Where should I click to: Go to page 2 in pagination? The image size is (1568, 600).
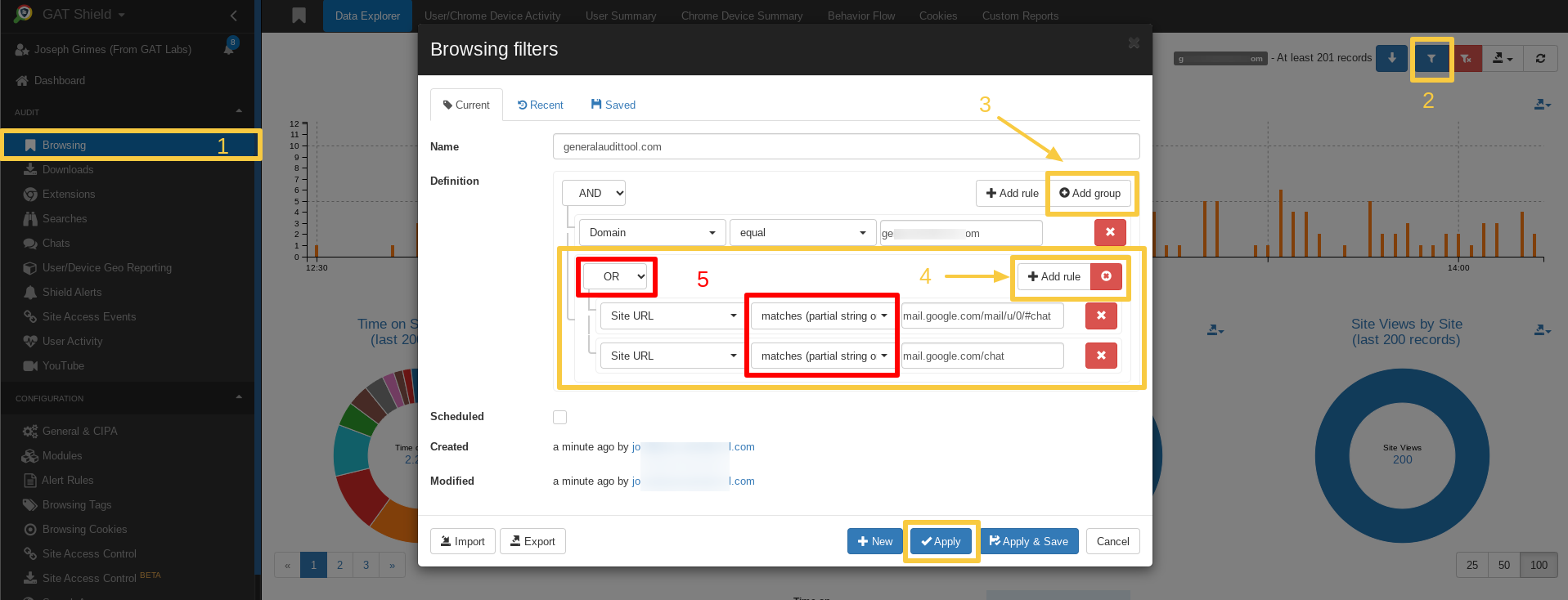pyautogui.click(x=339, y=565)
